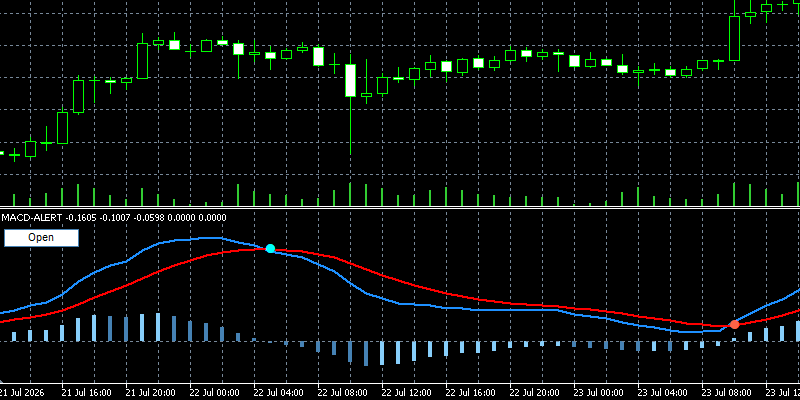The image size is (800, 400).
Task: Click the '22 Jul 16:00' time axis label
Action: coord(470,393)
